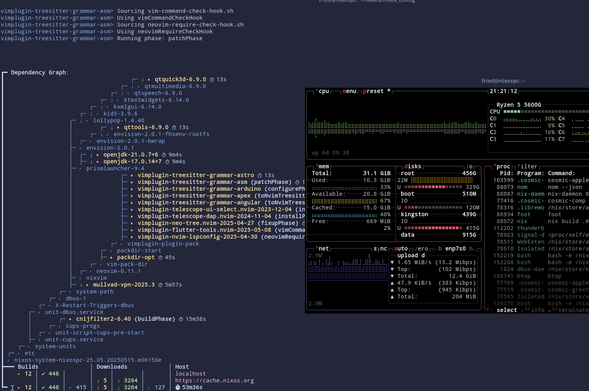Image resolution: width=589 pixels, height=391 pixels.
Task: Click the Pid: column header
Action: [x=506, y=173]
